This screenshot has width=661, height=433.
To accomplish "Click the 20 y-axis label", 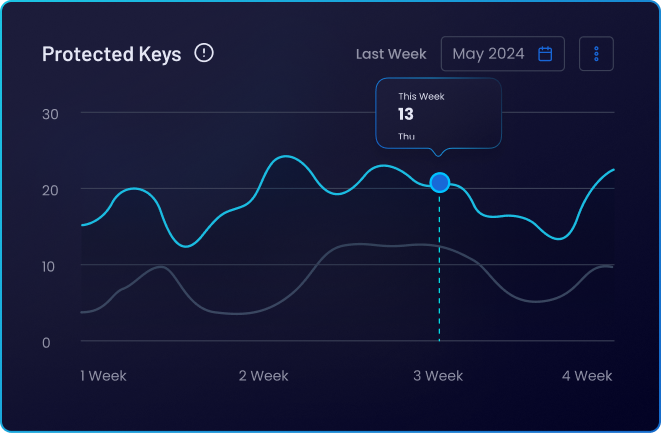I will point(50,189).
